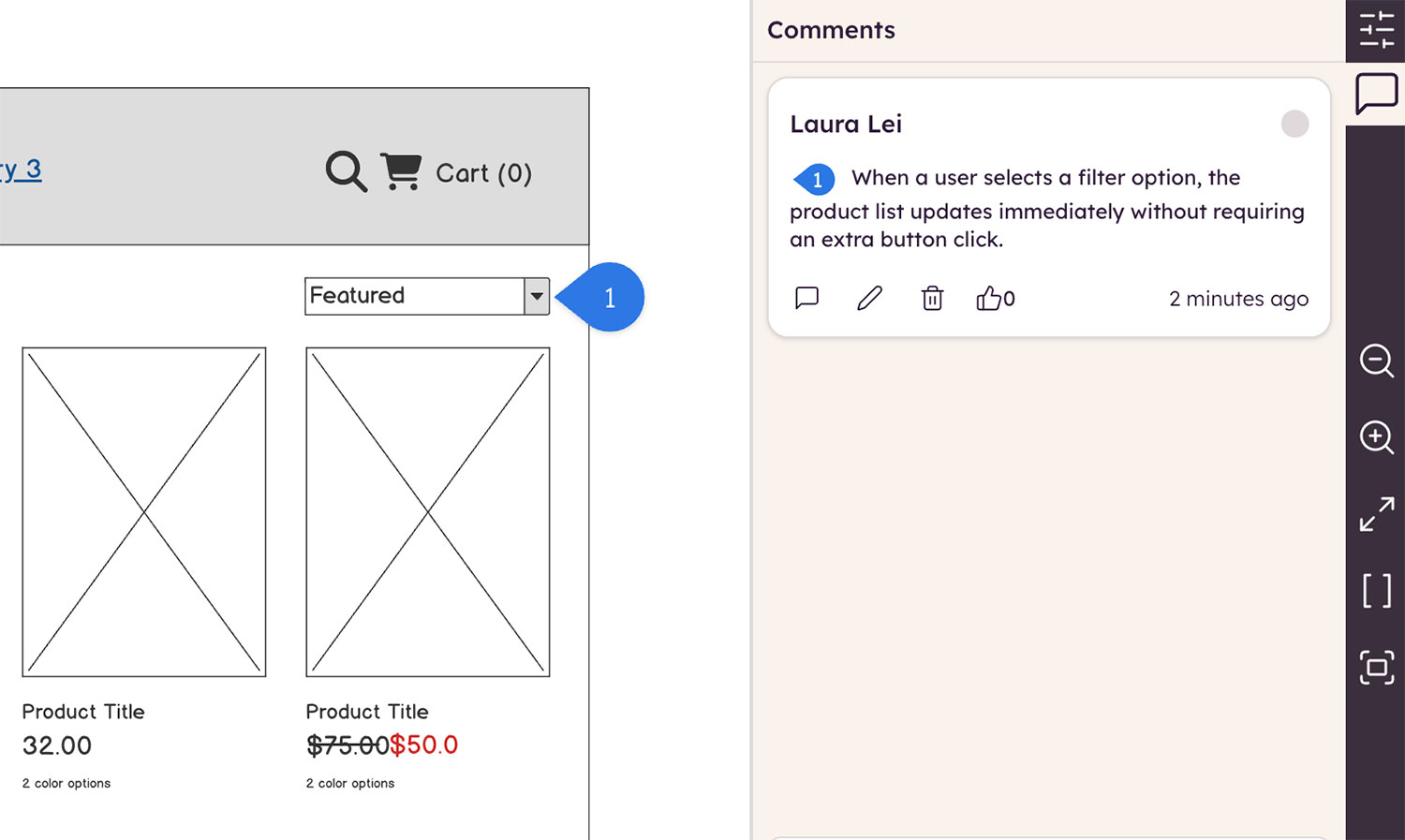1405x840 pixels.
Task: Toggle the comment resolved status circle
Action: [x=1294, y=124]
